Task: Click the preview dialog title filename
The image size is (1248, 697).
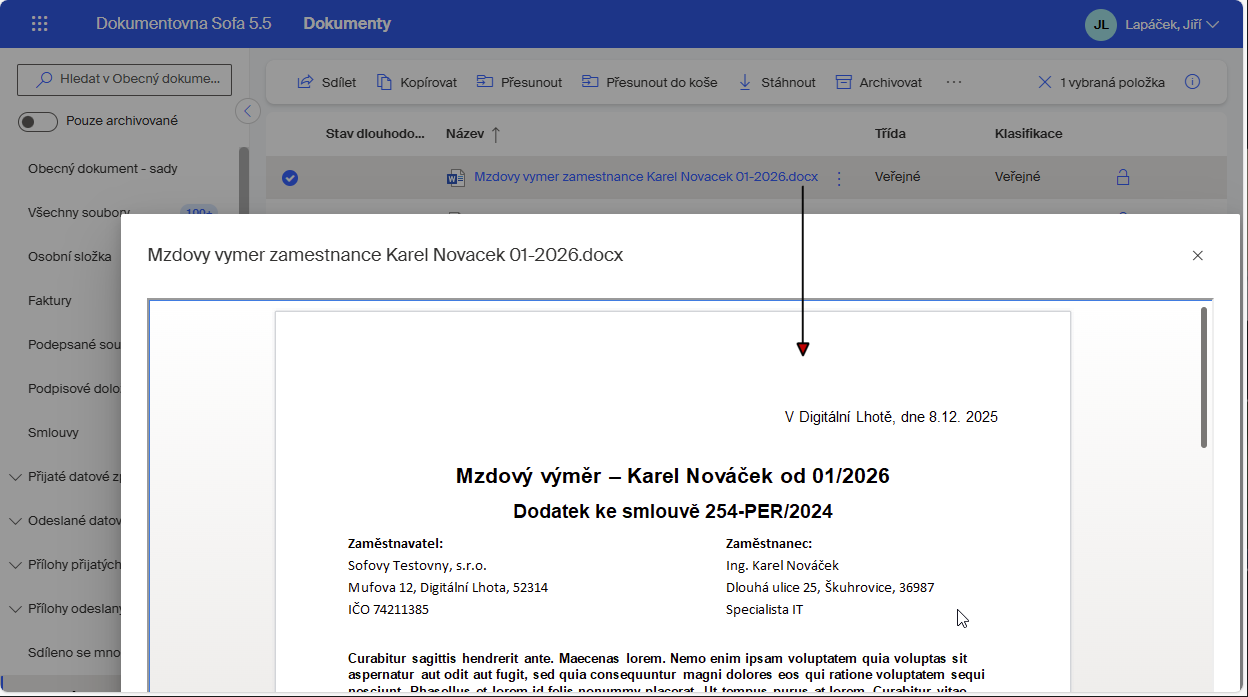Action: point(385,255)
